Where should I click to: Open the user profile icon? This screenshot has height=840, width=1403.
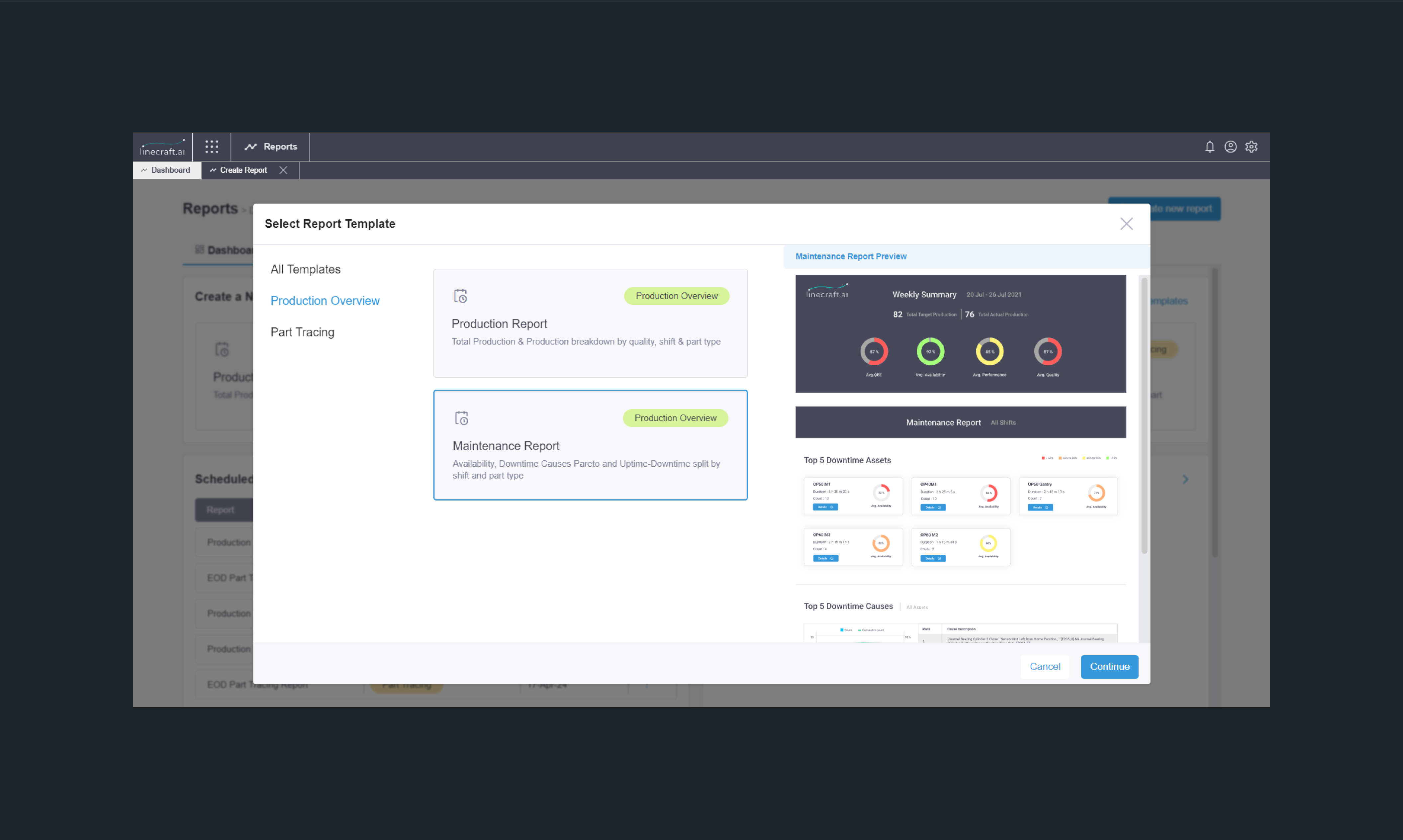pos(1230,147)
